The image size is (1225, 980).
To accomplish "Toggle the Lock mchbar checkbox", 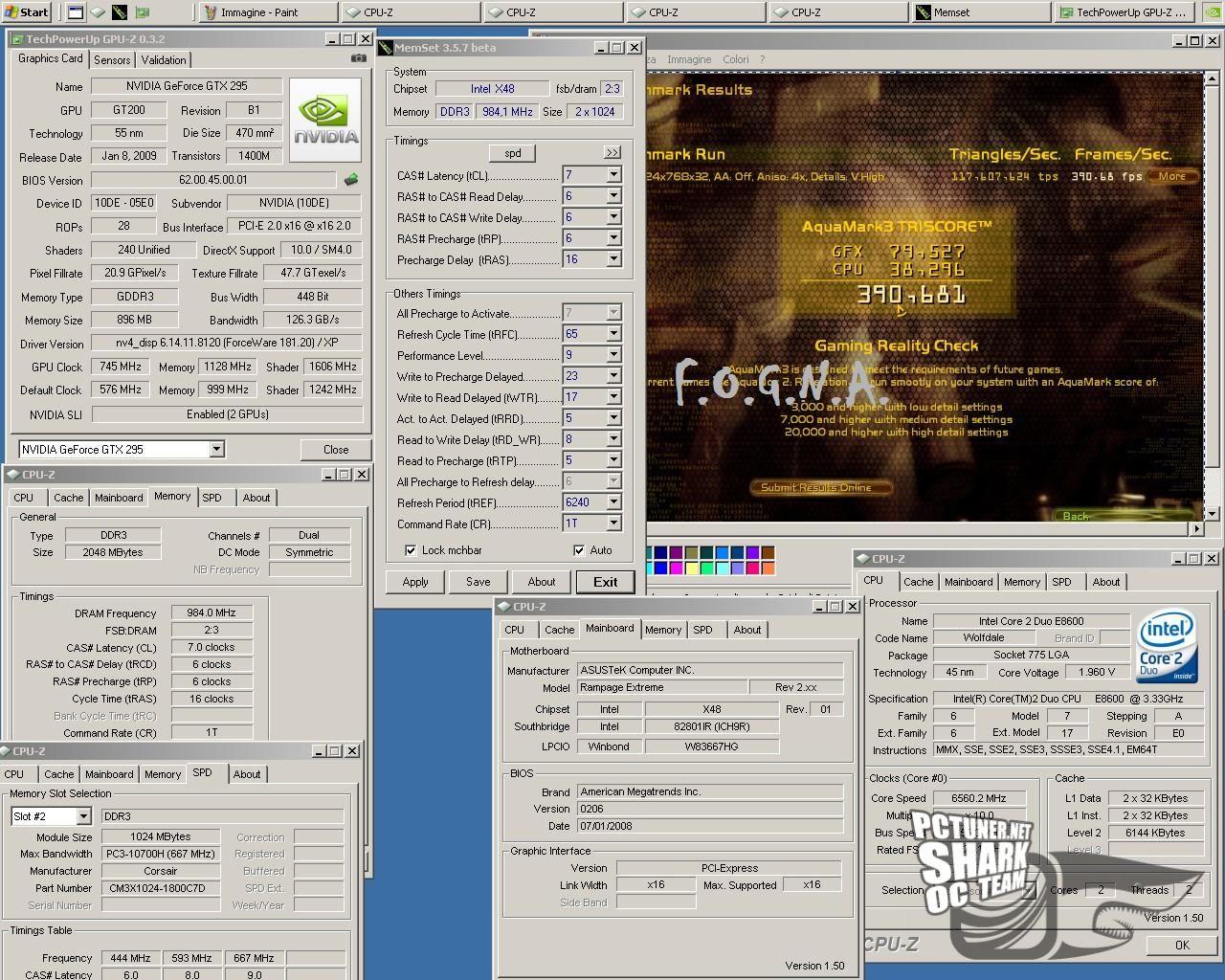I will coord(411,550).
